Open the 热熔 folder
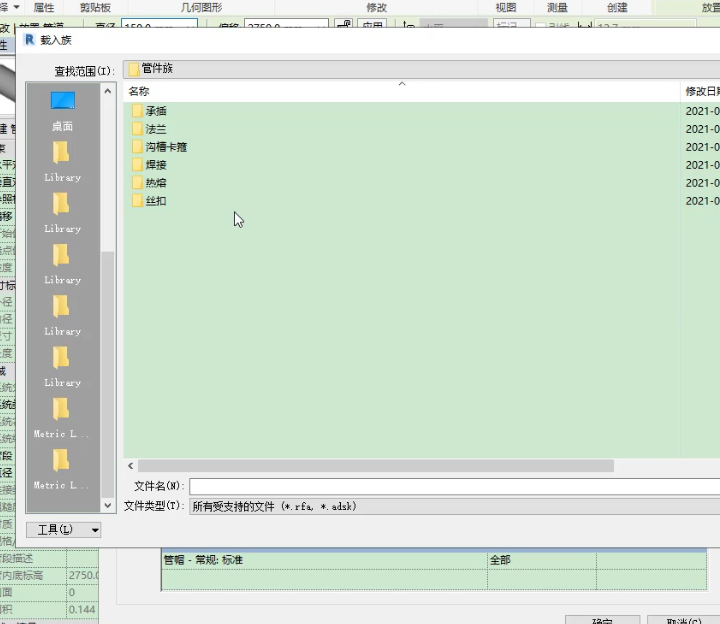The image size is (720, 624). pos(149,183)
